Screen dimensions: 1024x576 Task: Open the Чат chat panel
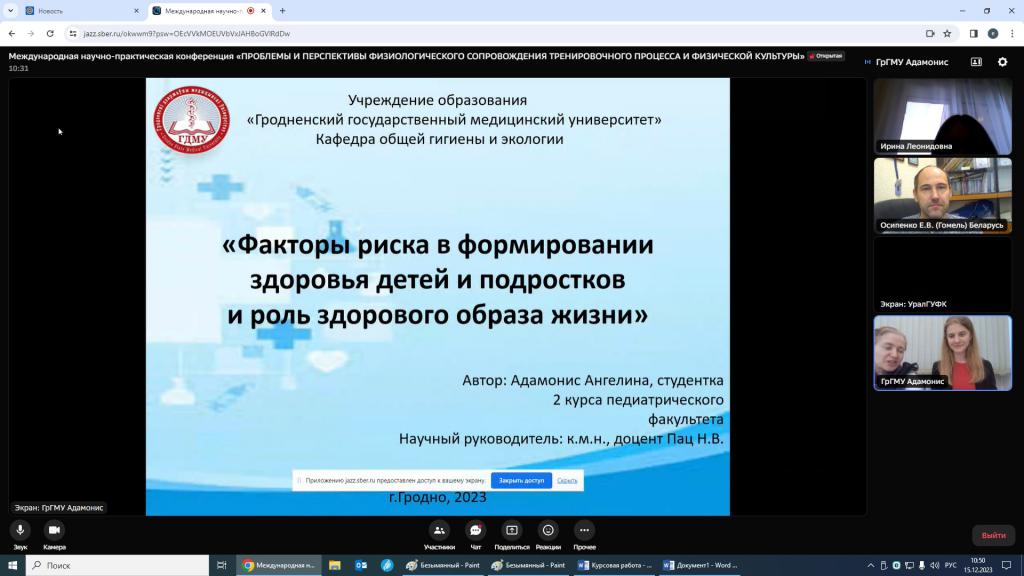tap(476, 530)
